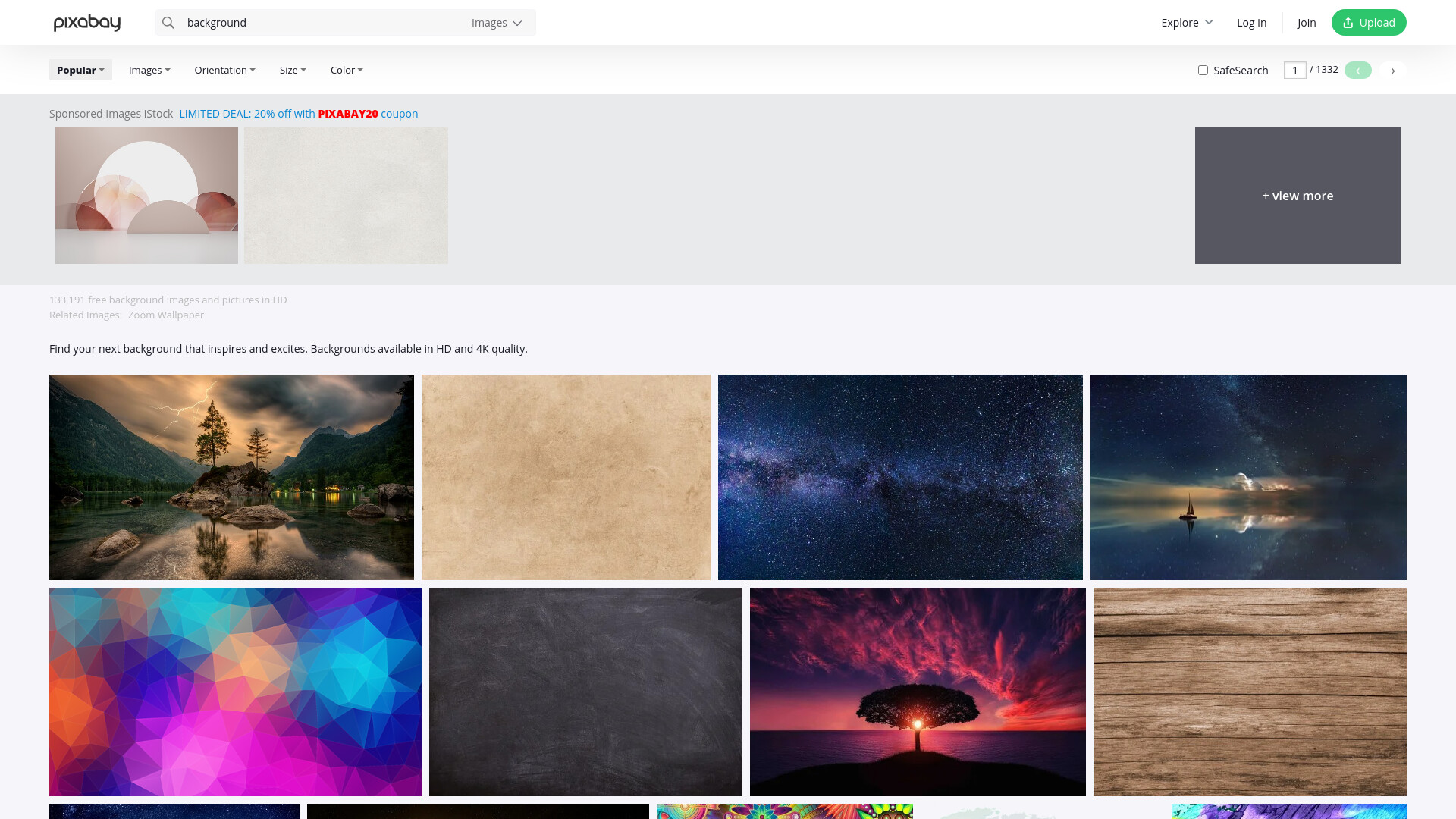Open the sponsored light paper texture image
The image size is (1456, 819).
[346, 196]
